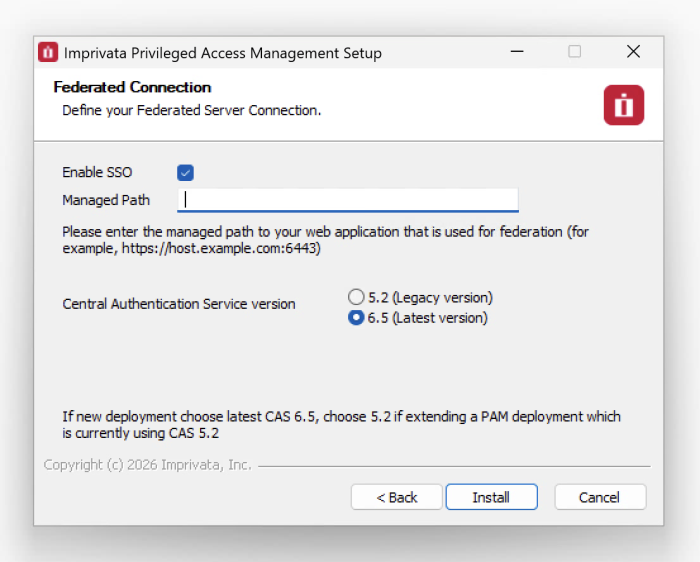Screen dimensions: 700x562
Task: Minimize the setup window
Action: tap(516, 52)
